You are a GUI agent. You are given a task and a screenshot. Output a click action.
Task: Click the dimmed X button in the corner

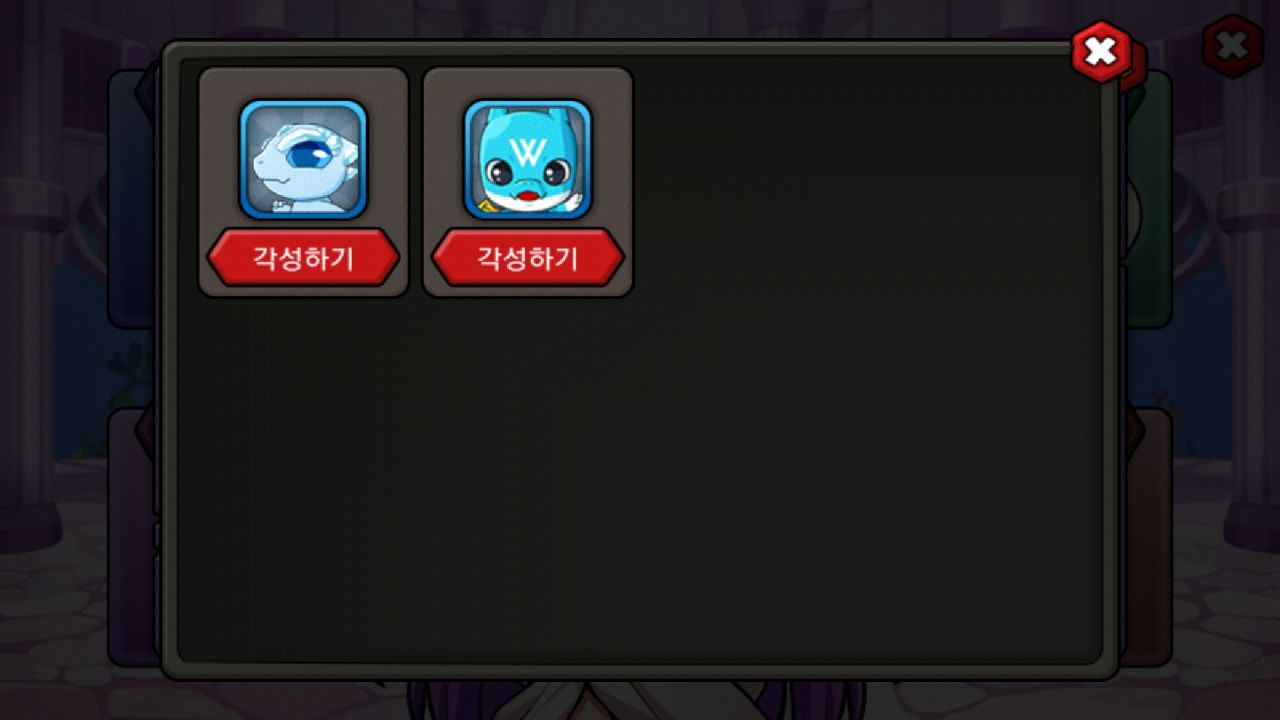pyautogui.click(x=1232, y=45)
